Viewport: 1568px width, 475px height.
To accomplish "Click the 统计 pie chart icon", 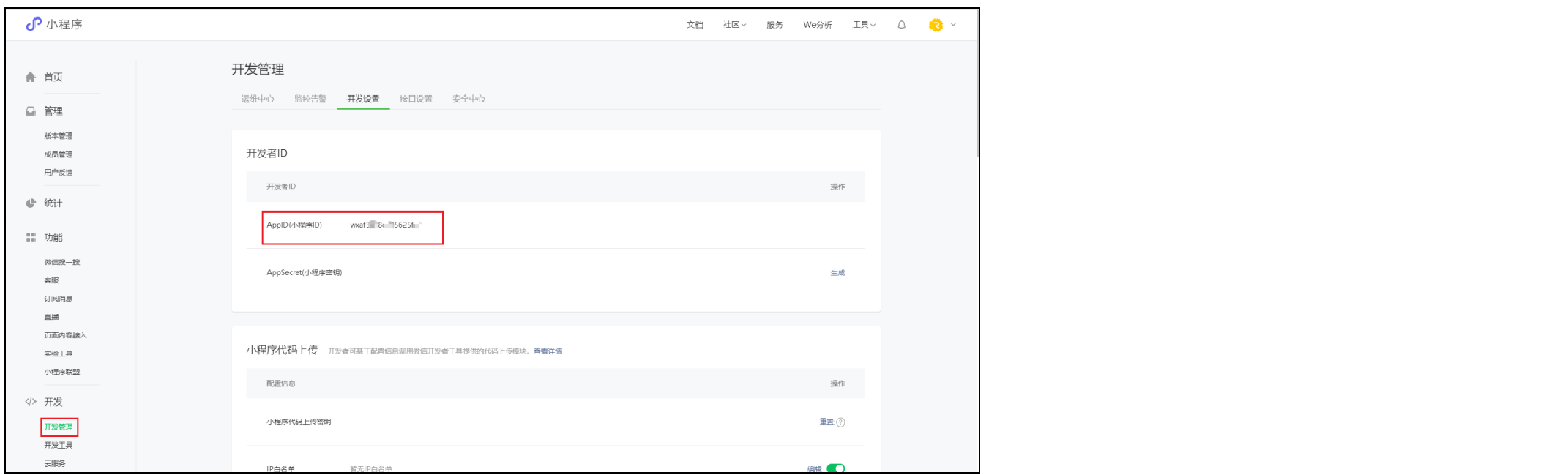I will (x=31, y=203).
